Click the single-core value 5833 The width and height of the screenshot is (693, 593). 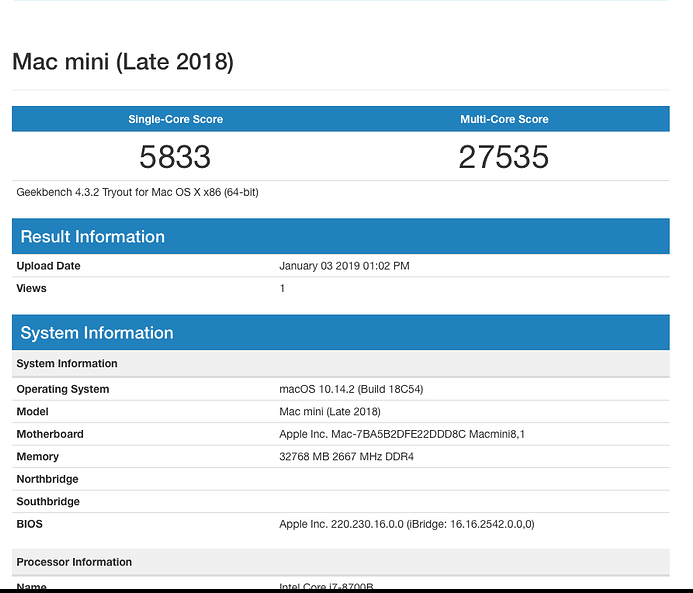coord(175,157)
